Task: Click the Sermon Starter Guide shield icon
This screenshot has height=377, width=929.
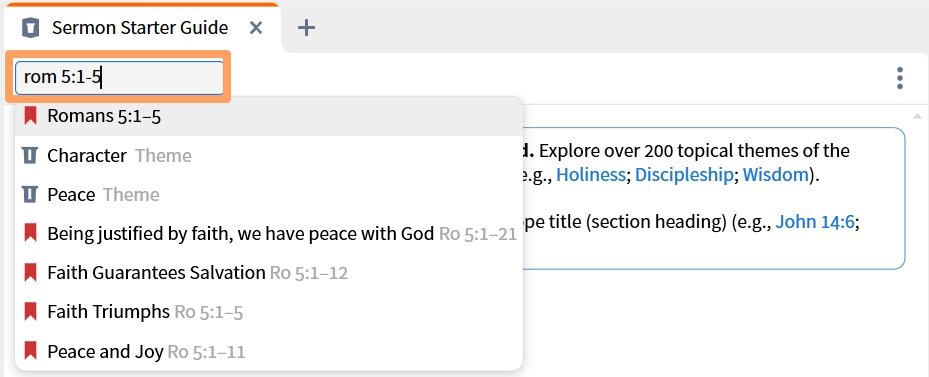Action: point(30,27)
